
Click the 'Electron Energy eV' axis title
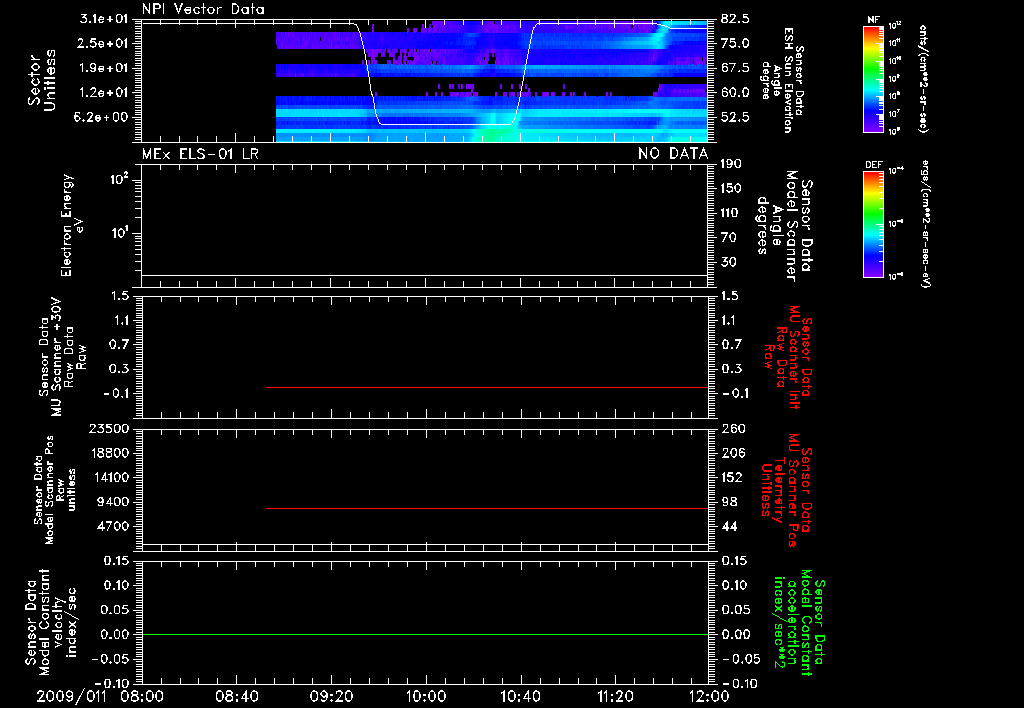71,225
